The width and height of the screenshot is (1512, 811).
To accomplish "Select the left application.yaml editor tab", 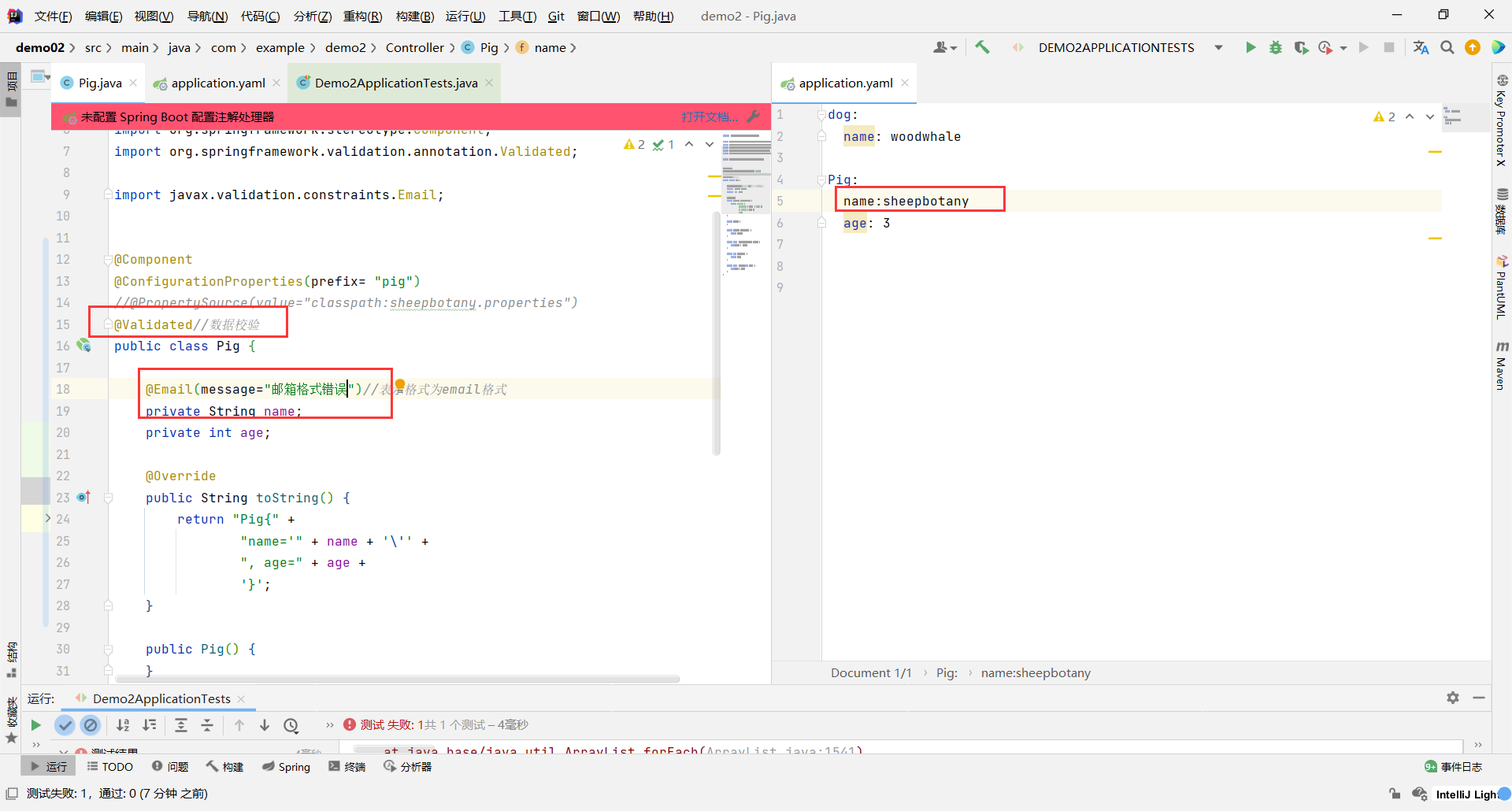I will pyautogui.click(x=217, y=83).
